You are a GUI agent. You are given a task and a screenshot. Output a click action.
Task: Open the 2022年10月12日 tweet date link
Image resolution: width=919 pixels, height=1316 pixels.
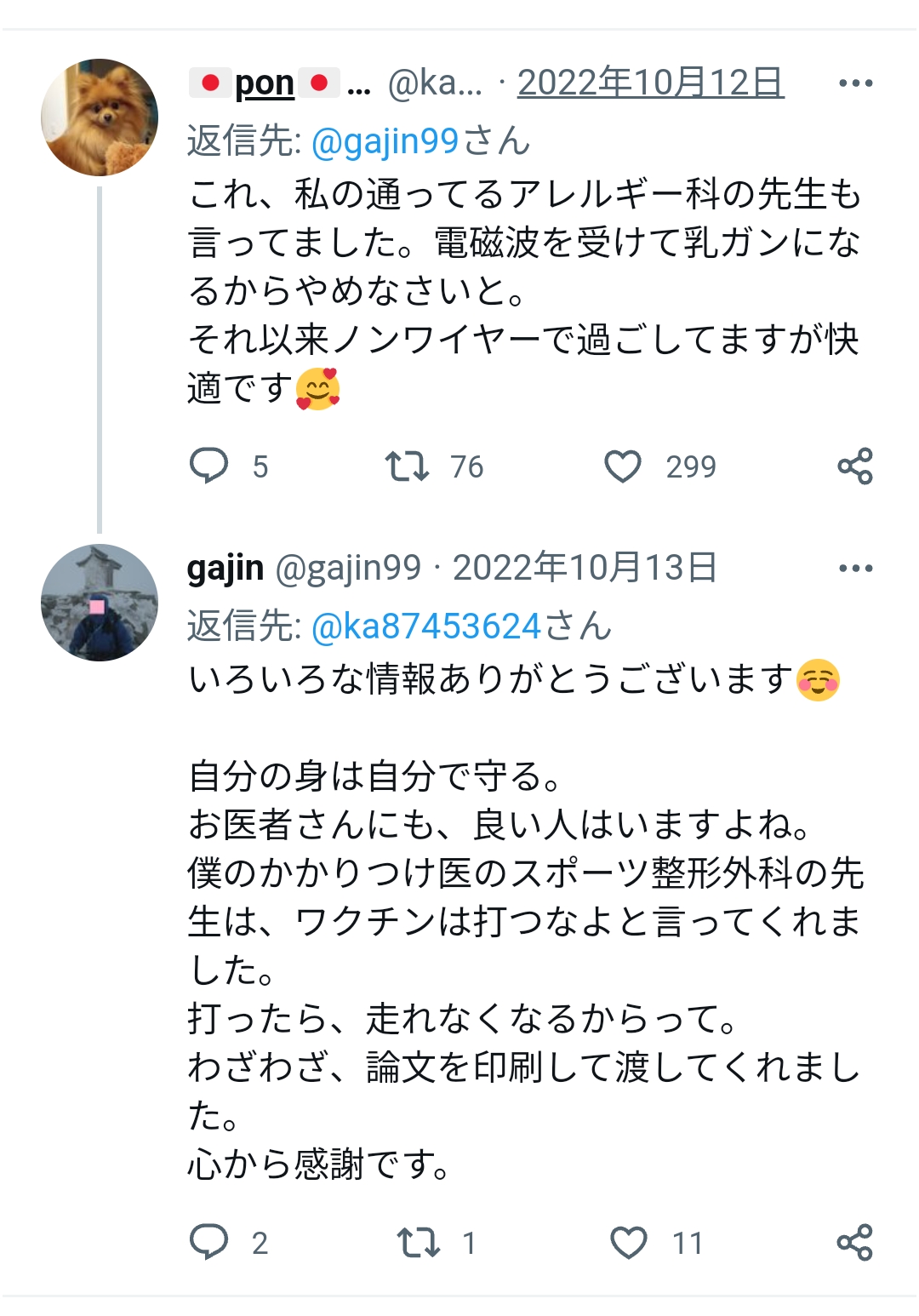pyautogui.click(x=651, y=83)
